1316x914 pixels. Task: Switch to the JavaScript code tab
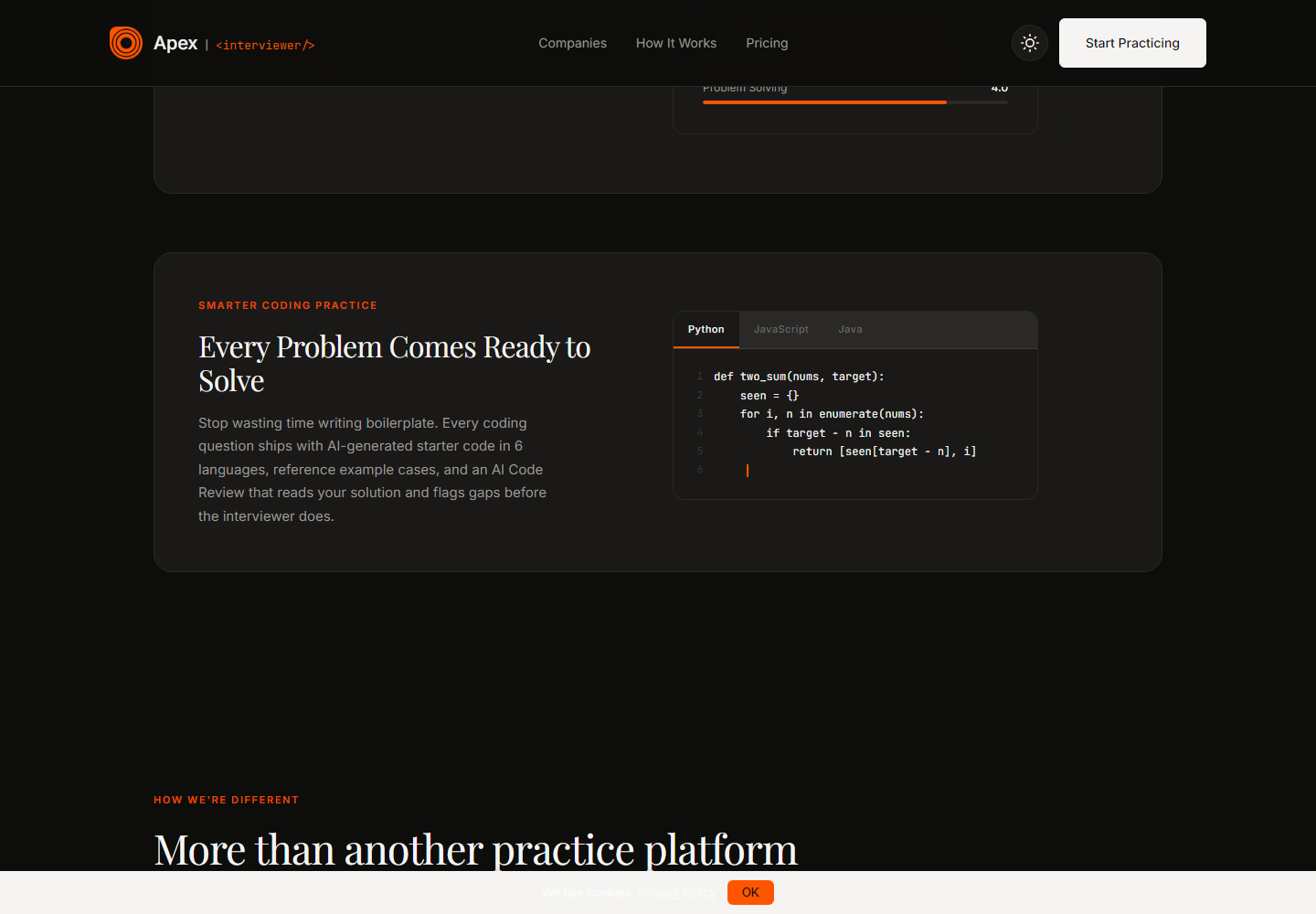781,329
